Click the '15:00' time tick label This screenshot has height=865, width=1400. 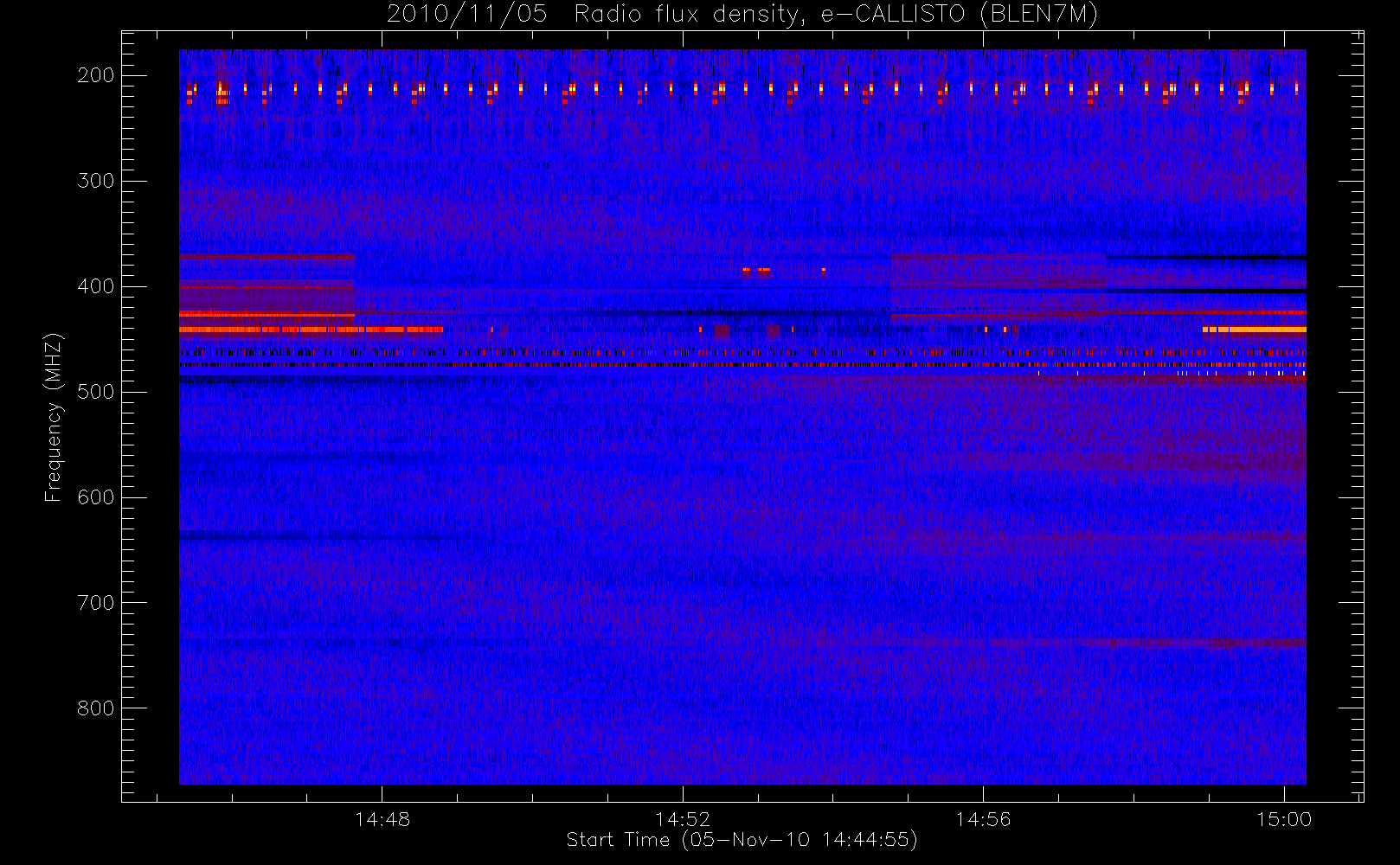coord(1284,819)
